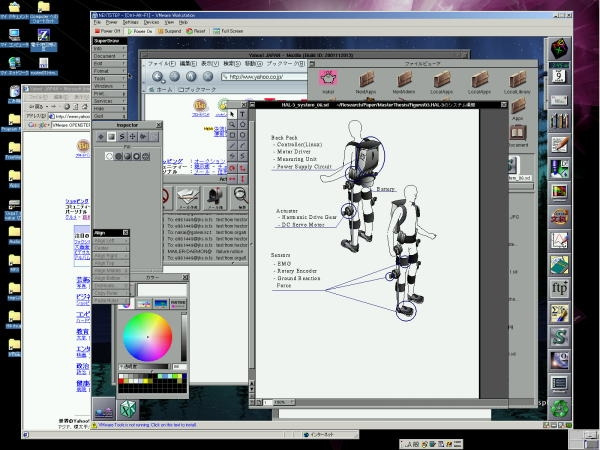This screenshot has width=600, height=450.
Task: Open the Format submenu in SuperDraw menu
Action: (110, 71)
